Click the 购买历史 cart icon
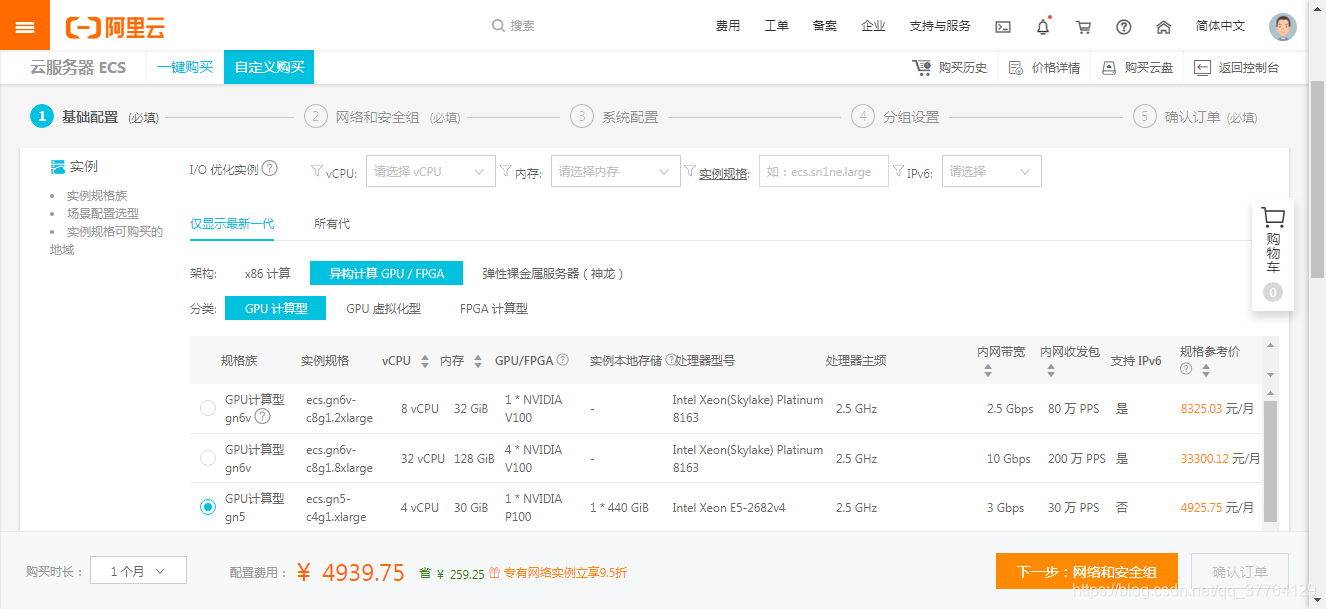Screen dimensions: 1326x609 click(x=921, y=67)
